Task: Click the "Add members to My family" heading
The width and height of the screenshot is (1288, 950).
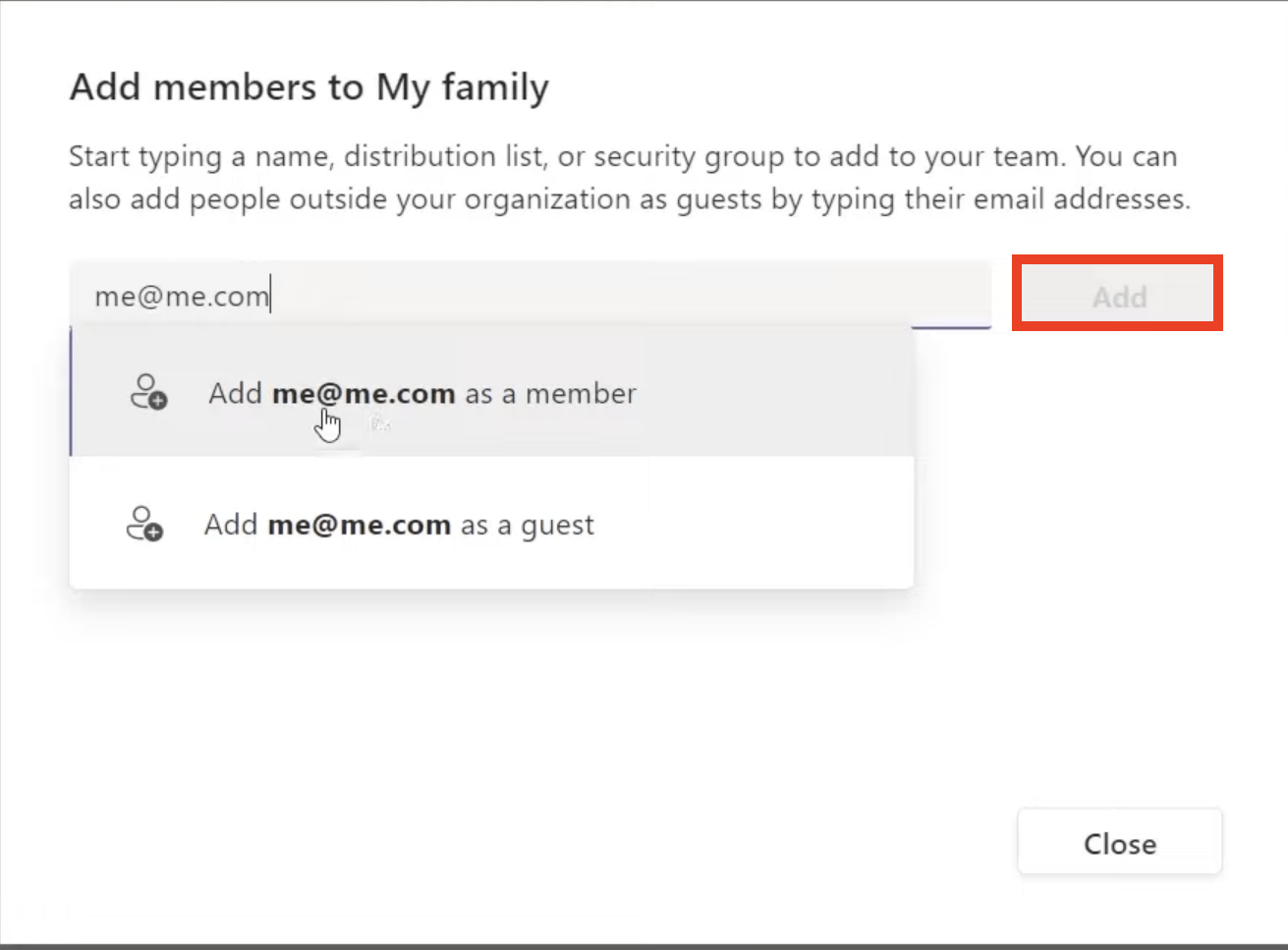Action: point(309,87)
